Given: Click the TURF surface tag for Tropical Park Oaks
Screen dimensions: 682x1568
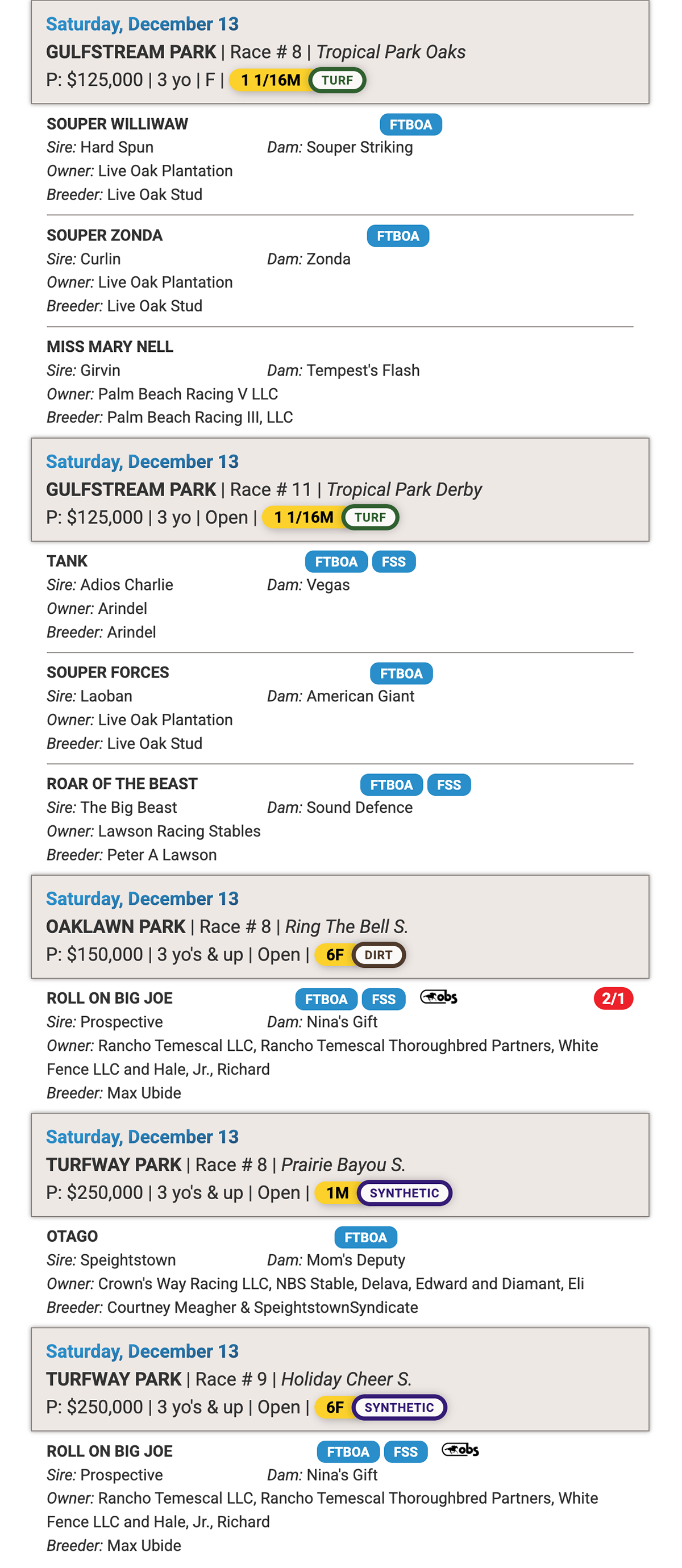Looking at the screenshot, I should tap(338, 80).
